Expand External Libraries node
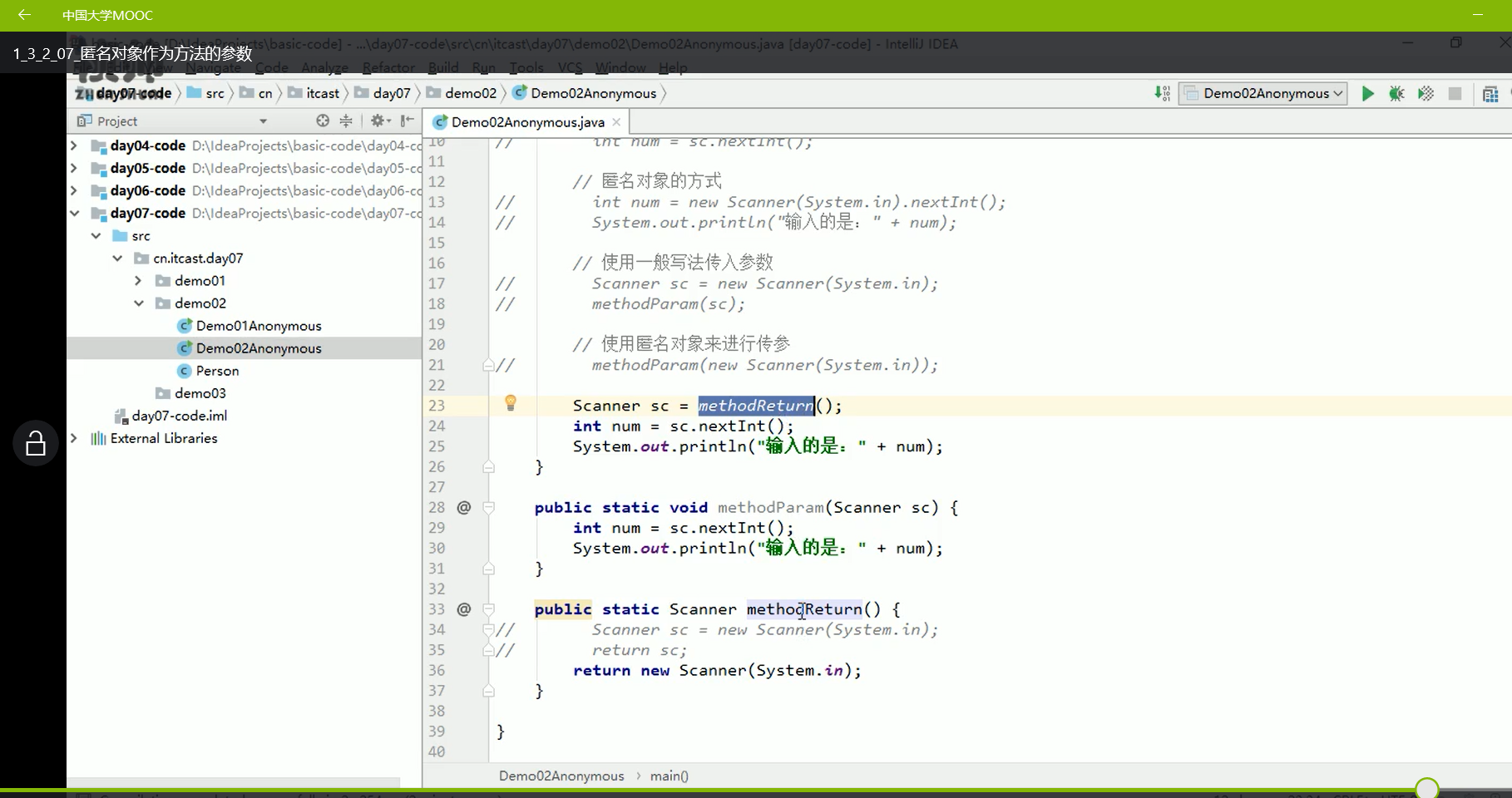The image size is (1512, 798). [x=74, y=438]
